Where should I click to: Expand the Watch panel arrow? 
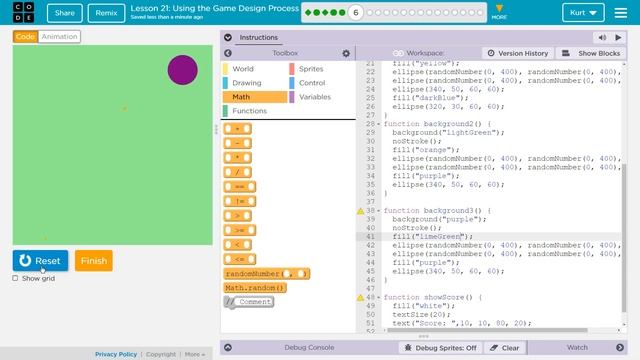pos(620,347)
